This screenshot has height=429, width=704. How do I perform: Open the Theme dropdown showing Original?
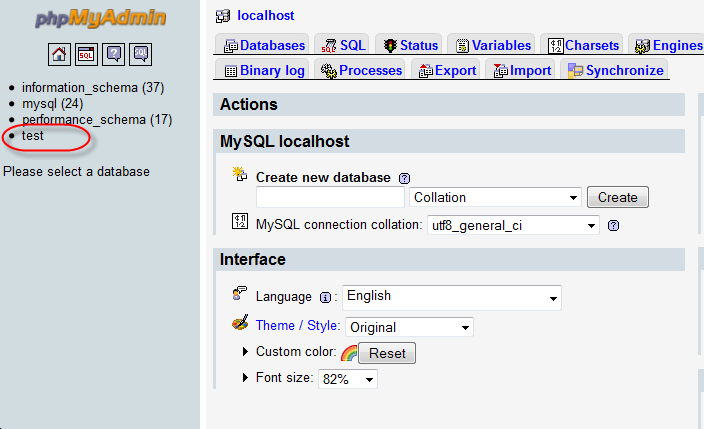point(409,327)
